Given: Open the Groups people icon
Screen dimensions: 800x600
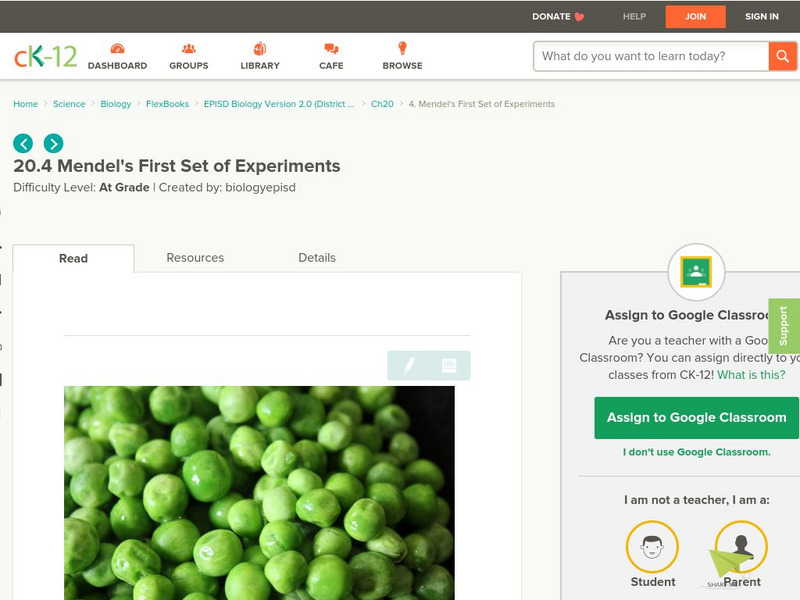Looking at the screenshot, I should 188,48.
